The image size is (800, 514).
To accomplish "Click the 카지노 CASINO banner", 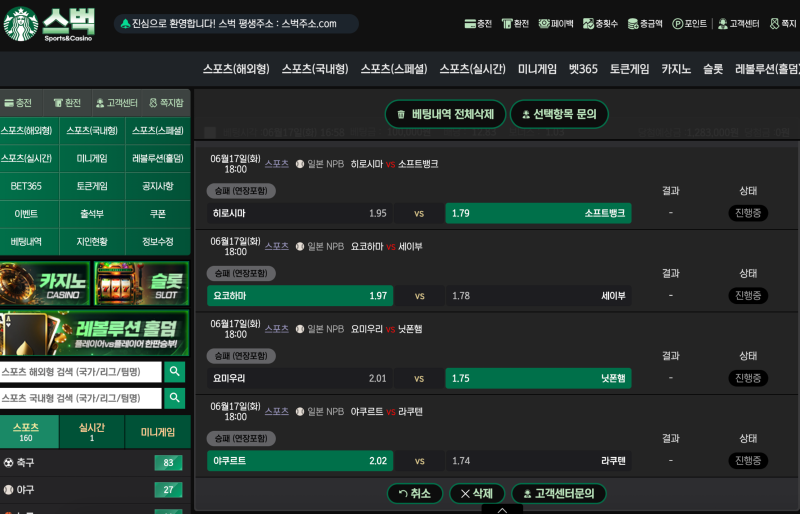I will [45, 283].
